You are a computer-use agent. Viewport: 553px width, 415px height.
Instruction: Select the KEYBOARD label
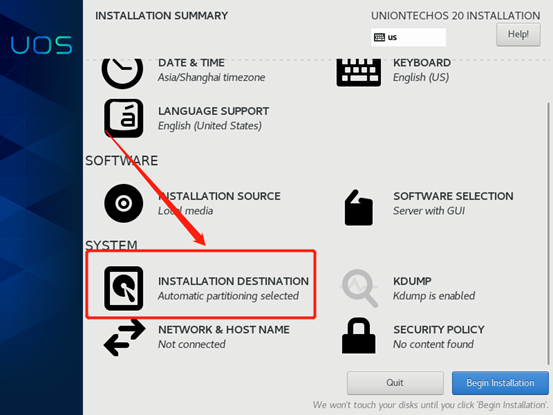point(422,63)
